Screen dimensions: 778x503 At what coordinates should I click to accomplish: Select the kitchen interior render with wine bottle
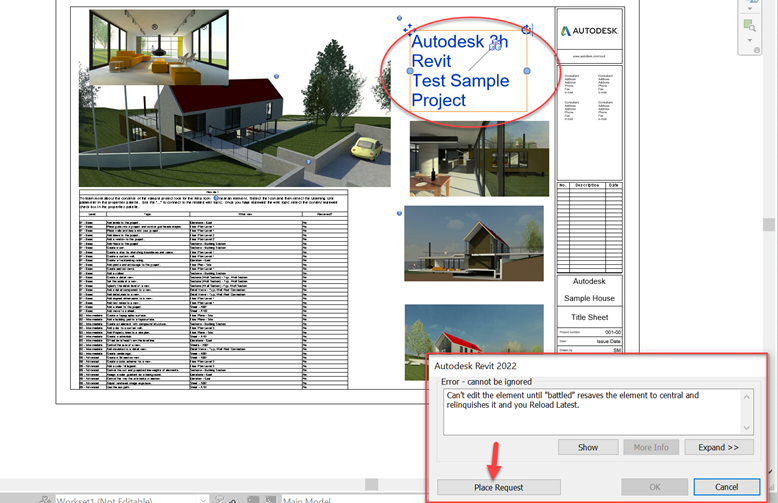click(x=479, y=159)
